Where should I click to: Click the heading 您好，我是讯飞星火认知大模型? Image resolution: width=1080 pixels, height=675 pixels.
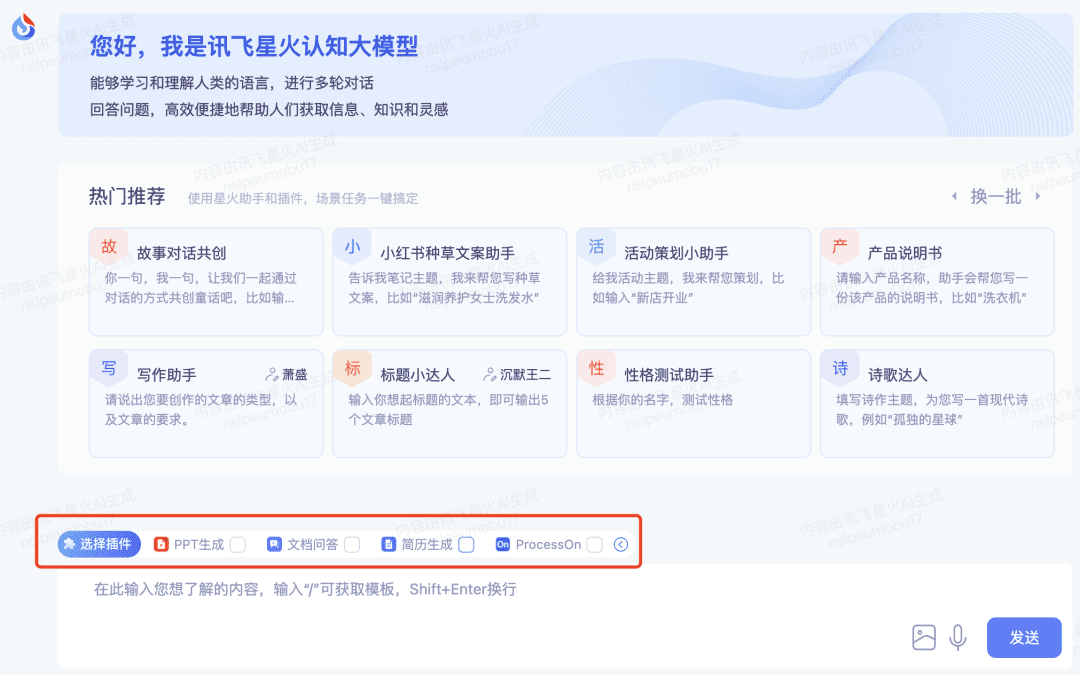tap(253, 46)
